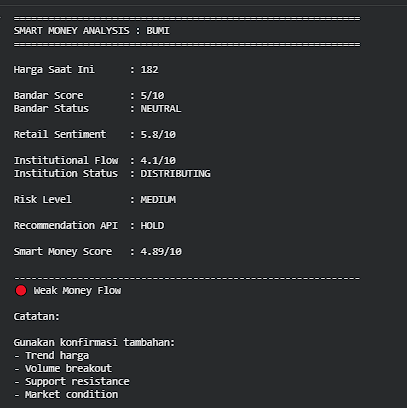Click the Weak Money Flow label
Screen dimensions: 407x408
click(77, 291)
